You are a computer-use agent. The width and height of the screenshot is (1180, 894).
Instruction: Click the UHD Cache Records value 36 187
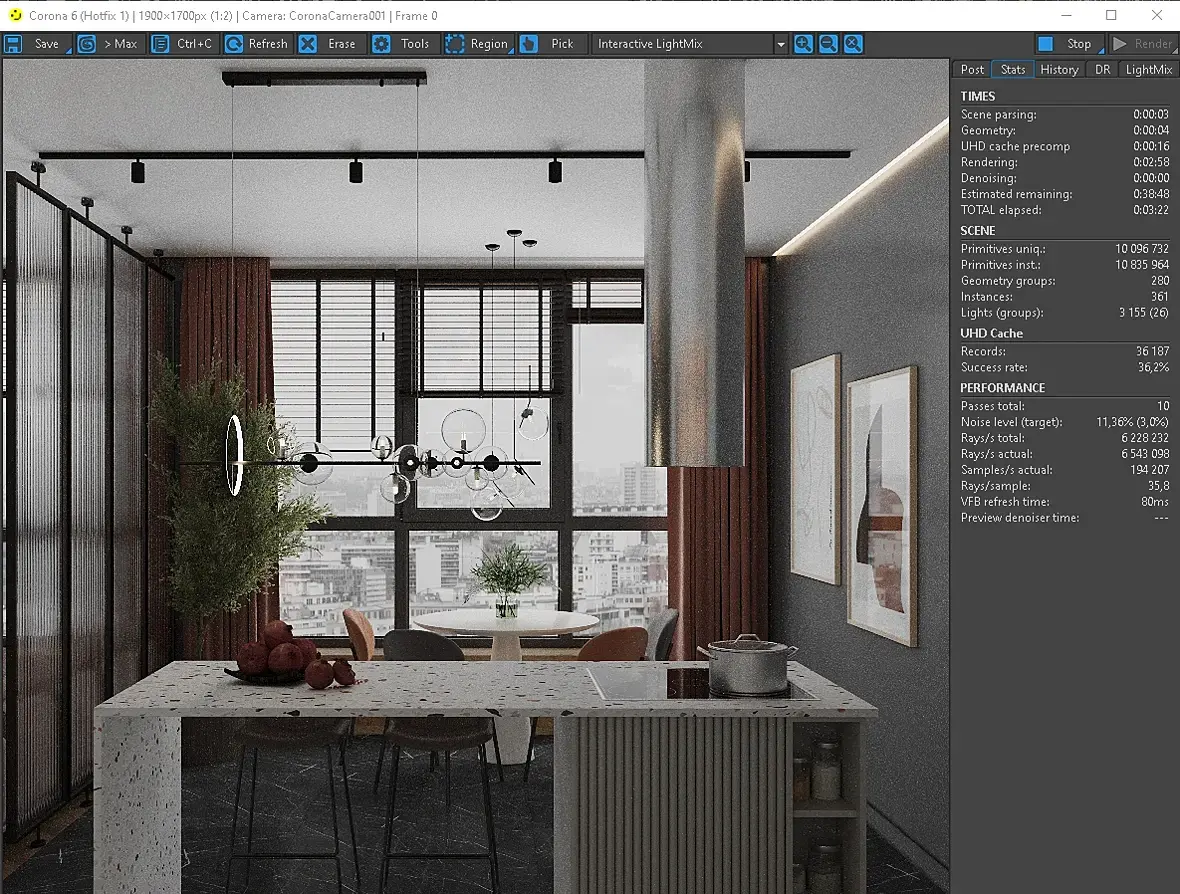point(1152,351)
